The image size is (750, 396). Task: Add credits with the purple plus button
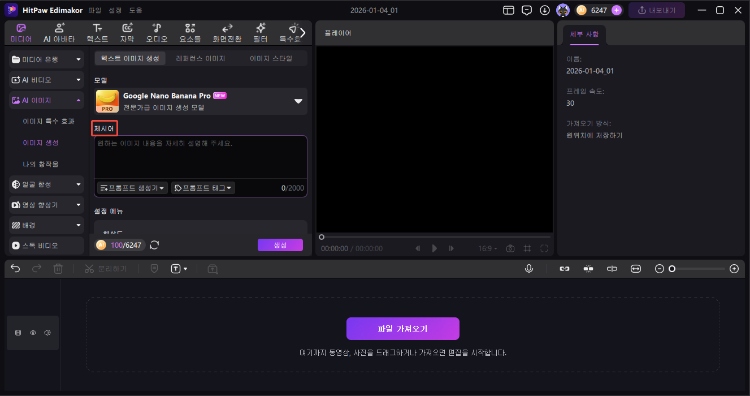pos(617,10)
